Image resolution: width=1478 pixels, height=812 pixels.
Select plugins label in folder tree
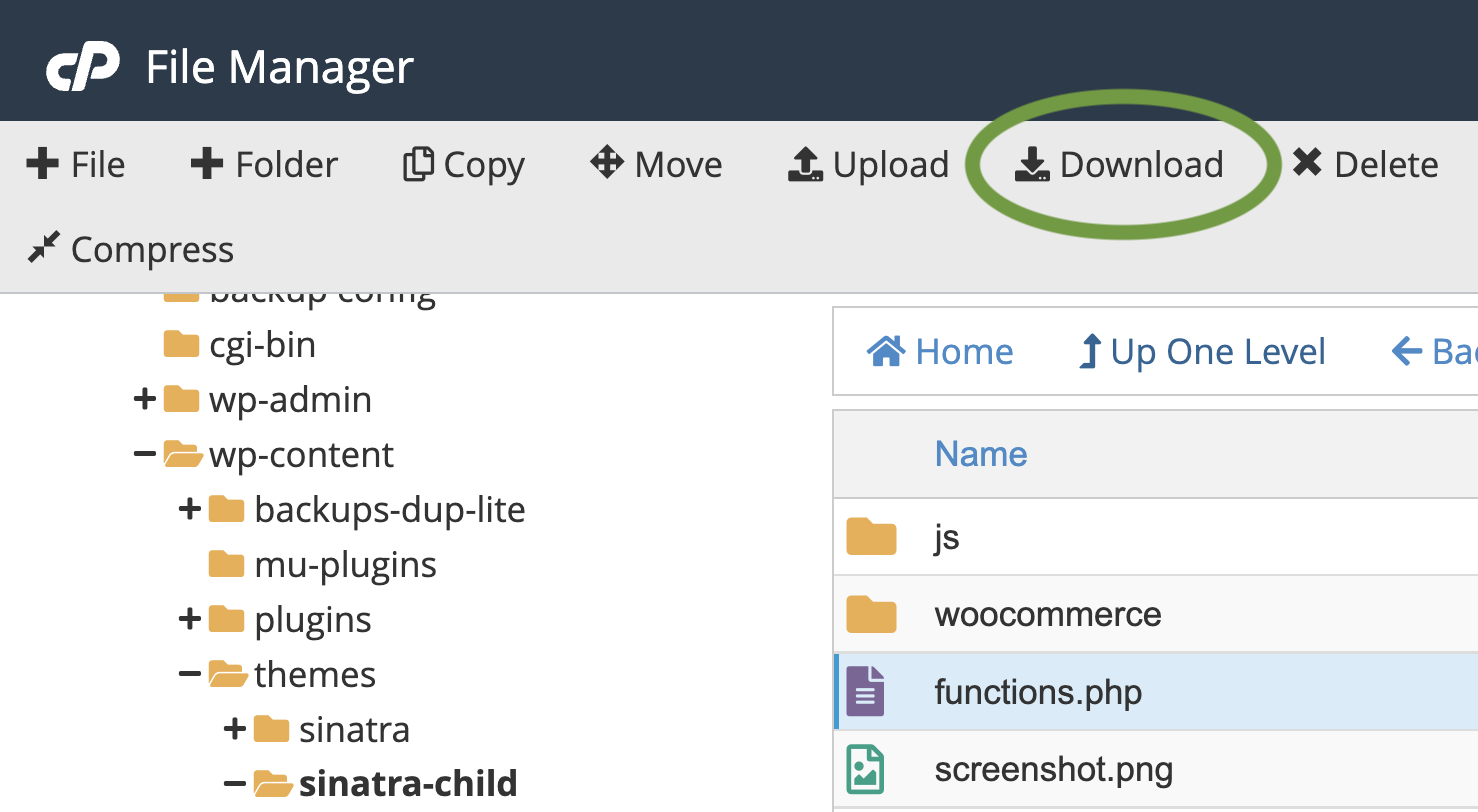[313, 621]
